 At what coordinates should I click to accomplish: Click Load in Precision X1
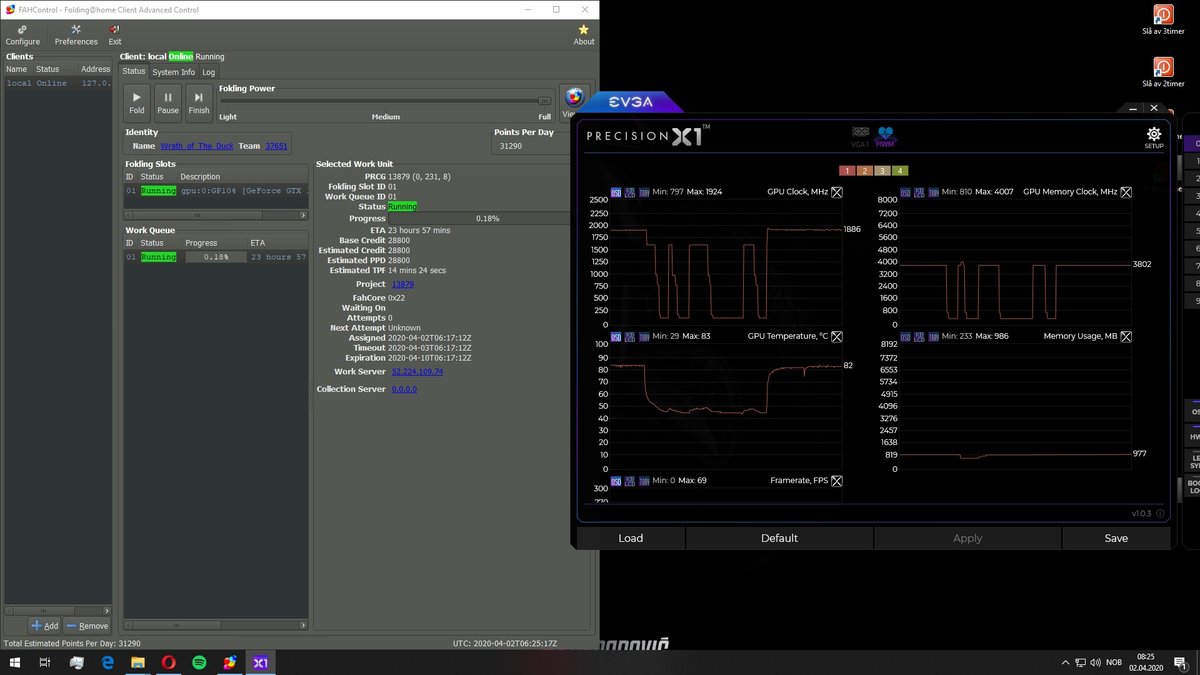point(631,538)
